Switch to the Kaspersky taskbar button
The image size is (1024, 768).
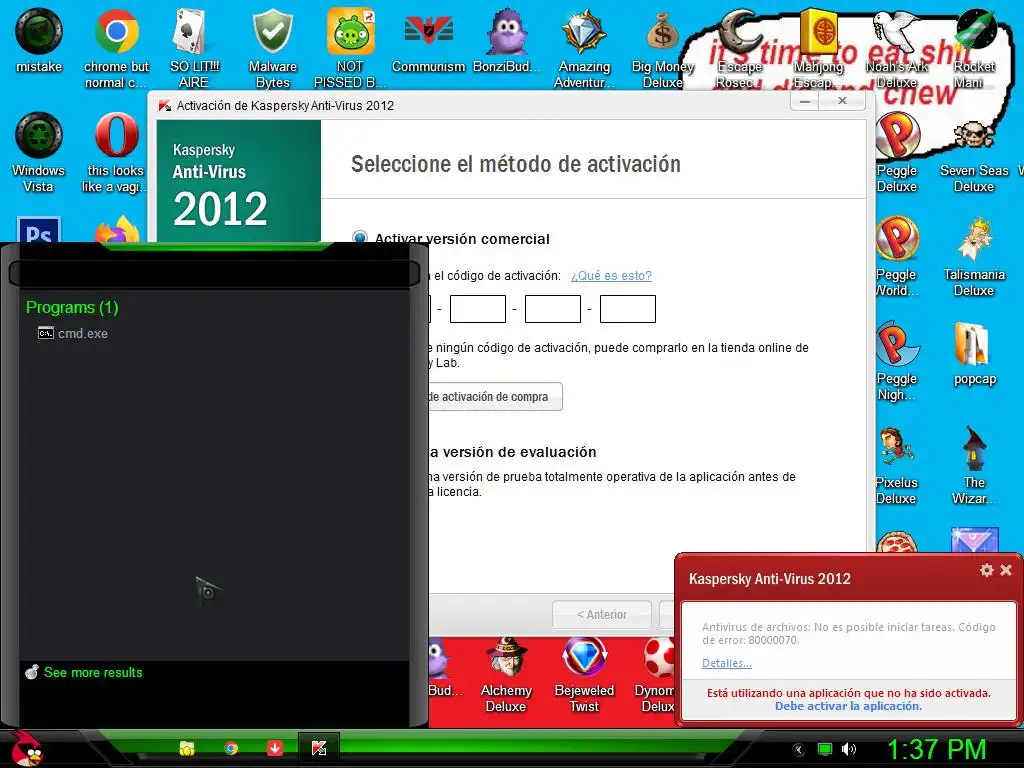pyautogui.click(x=319, y=748)
